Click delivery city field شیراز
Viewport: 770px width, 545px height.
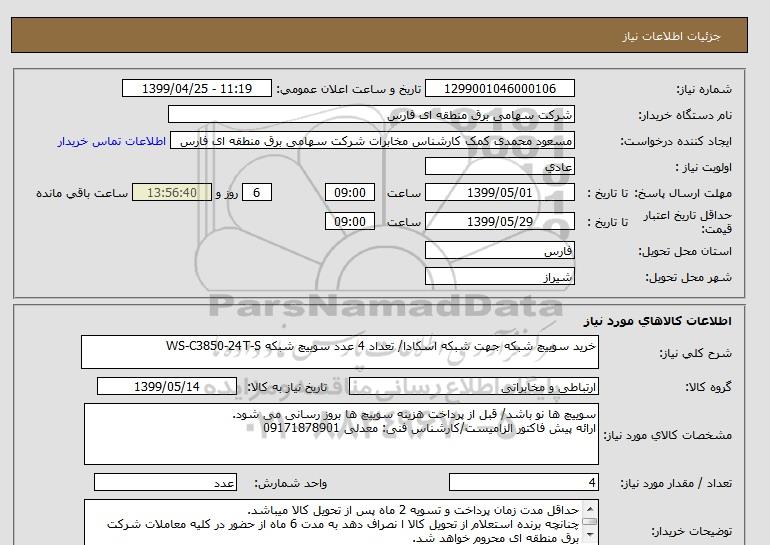[x=499, y=276]
